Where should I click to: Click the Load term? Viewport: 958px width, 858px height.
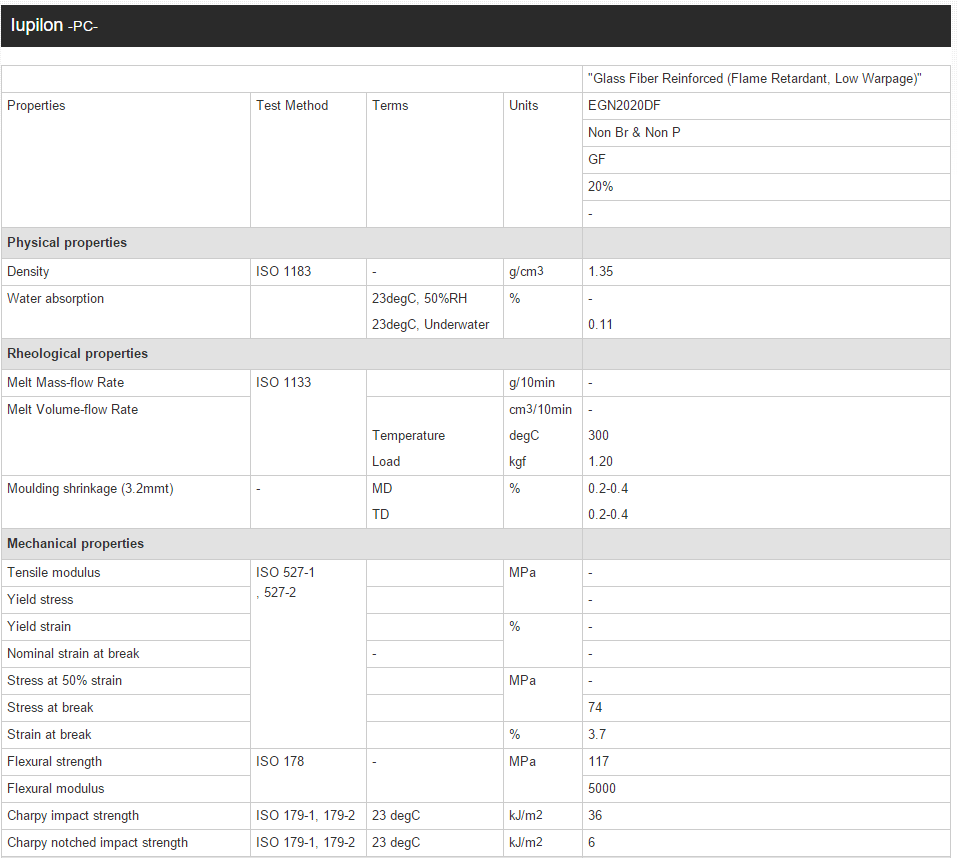click(x=386, y=462)
